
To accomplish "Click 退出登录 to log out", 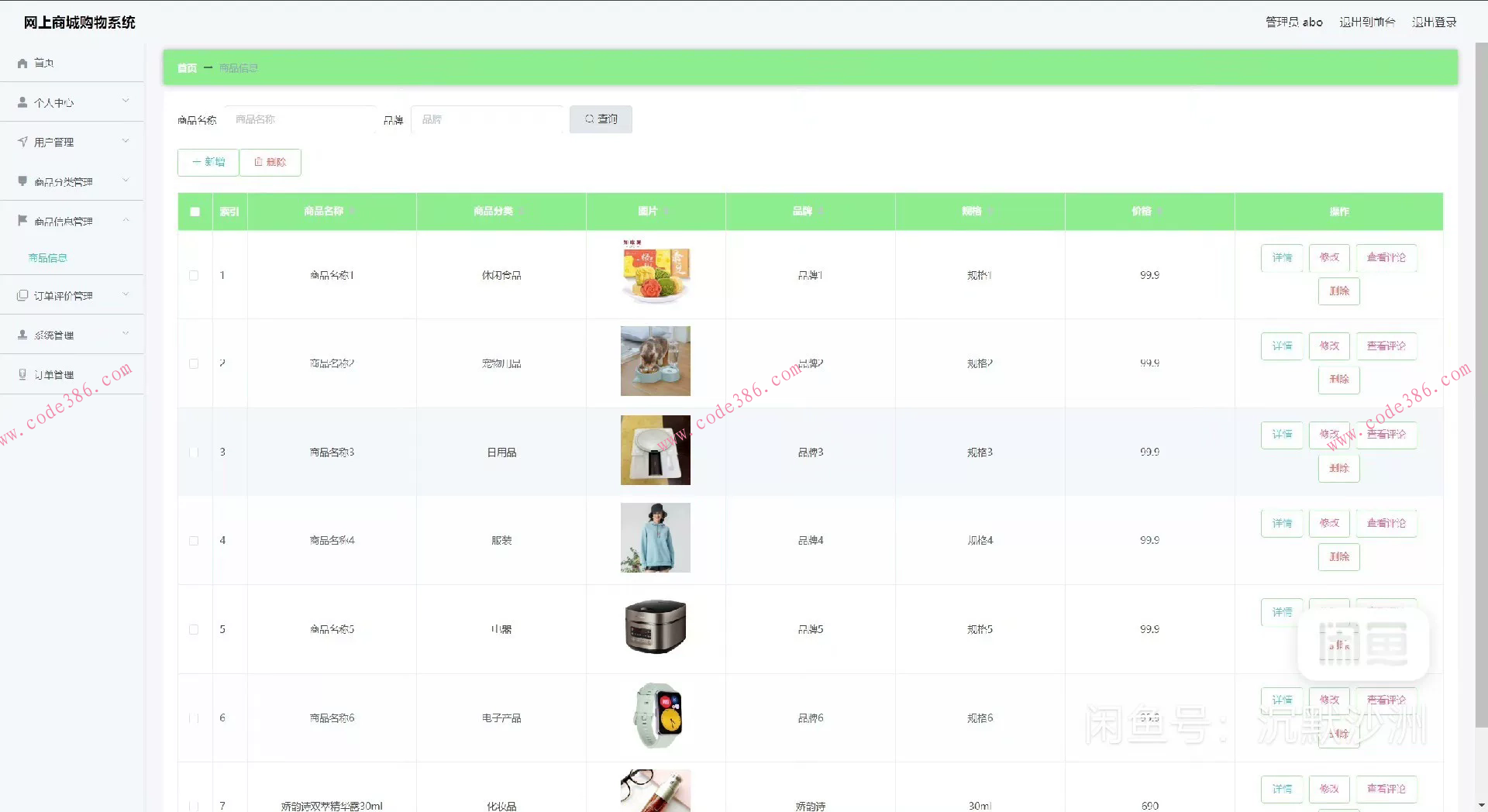I will [x=1434, y=22].
